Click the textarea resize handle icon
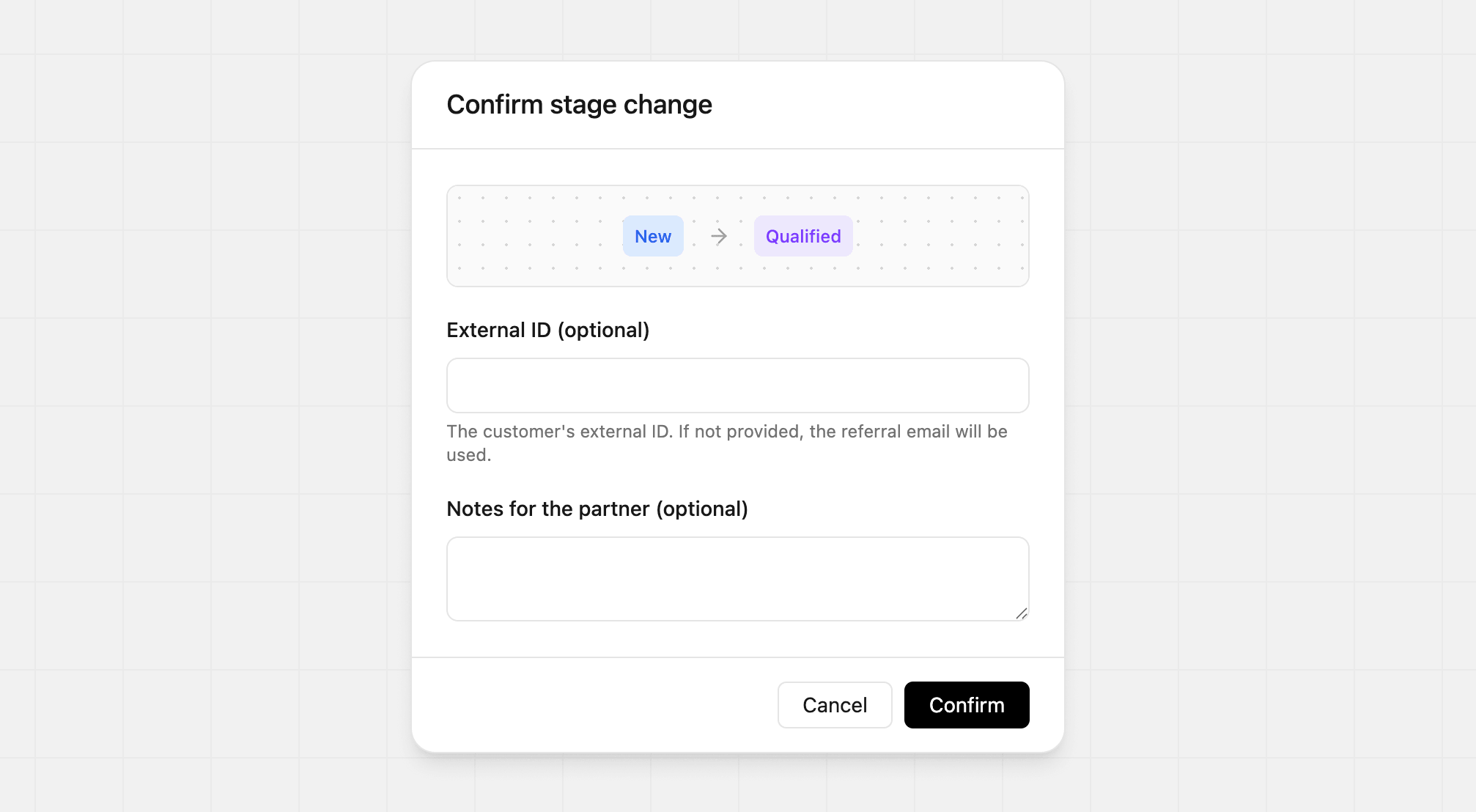The height and width of the screenshot is (812, 1476). pos(1023,614)
